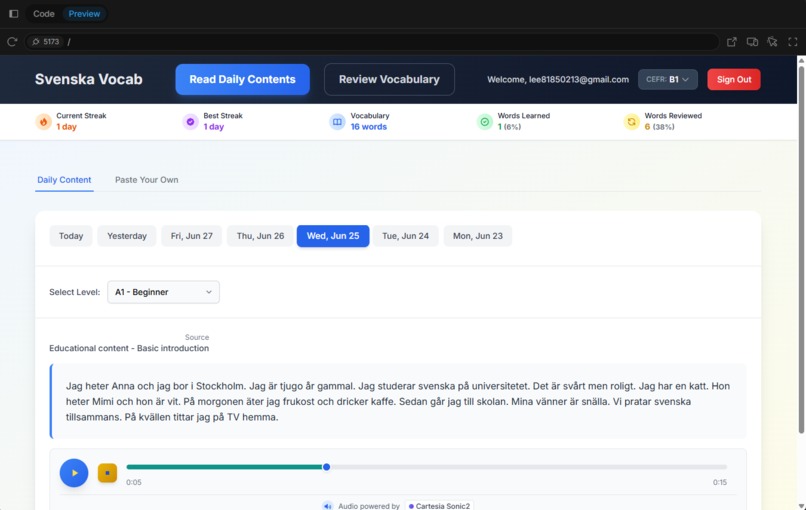
Task: Open Read Daily Contents
Action: [x=243, y=79]
